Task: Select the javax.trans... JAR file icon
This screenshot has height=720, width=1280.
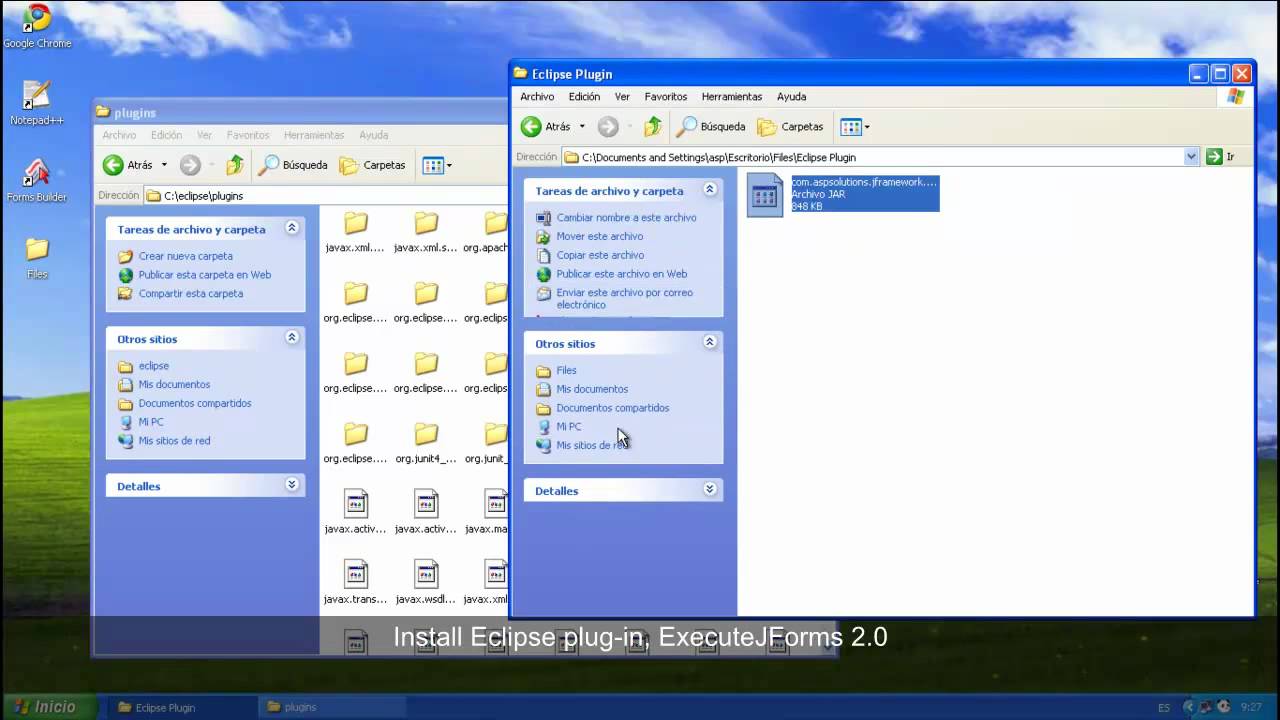Action: 356,574
